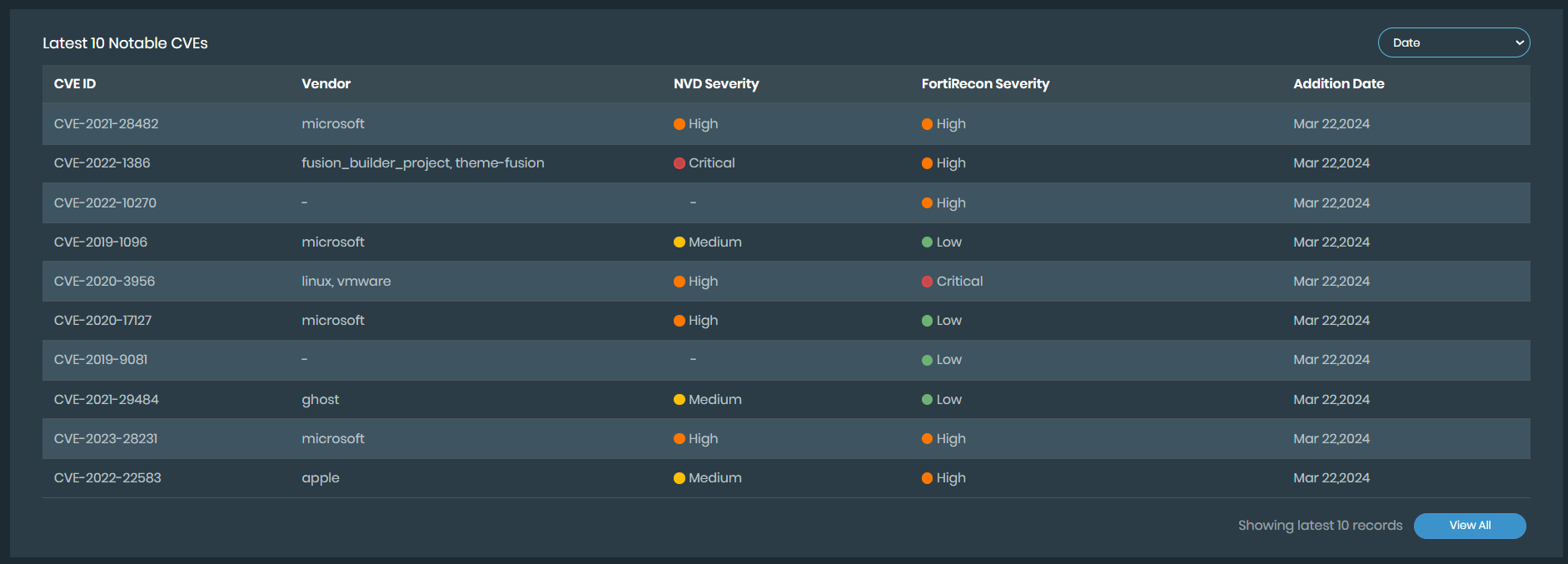Click green Low dot for CVE-2019-9081
Image resolution: width=1568 pixels, height=564 pixels.
coord(927,360)
